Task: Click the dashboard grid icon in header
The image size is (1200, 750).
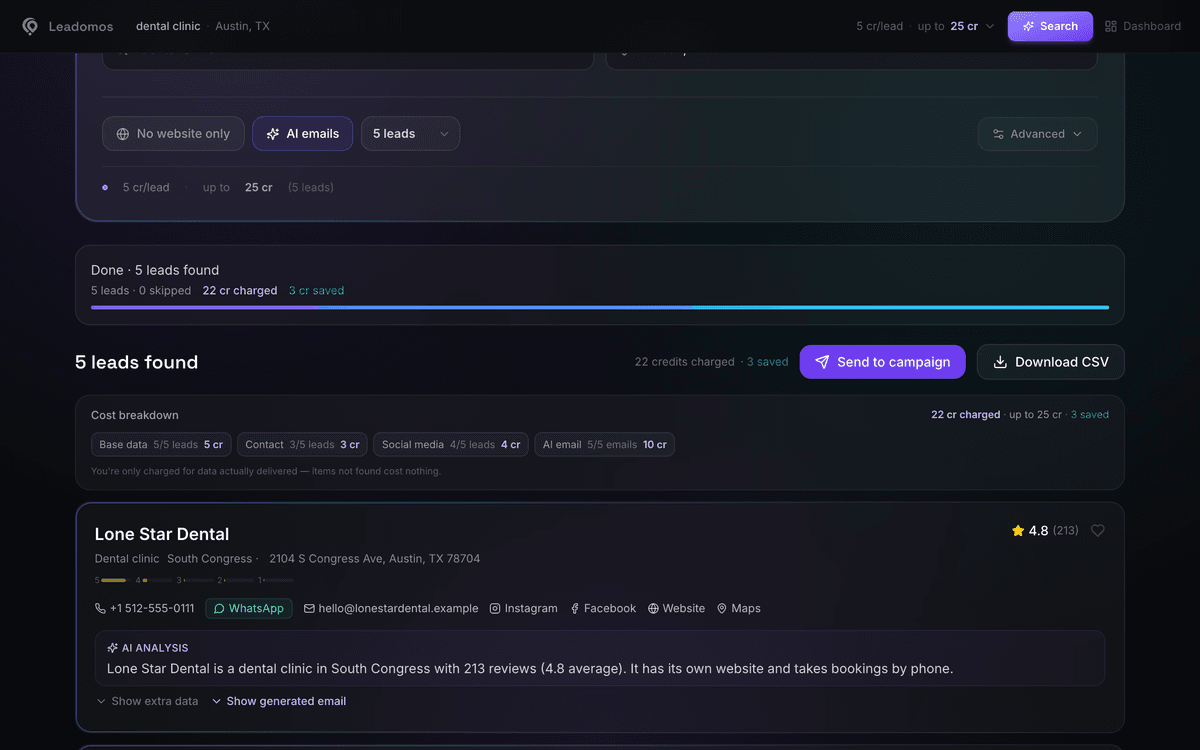Action: (x=1111, y=26)
